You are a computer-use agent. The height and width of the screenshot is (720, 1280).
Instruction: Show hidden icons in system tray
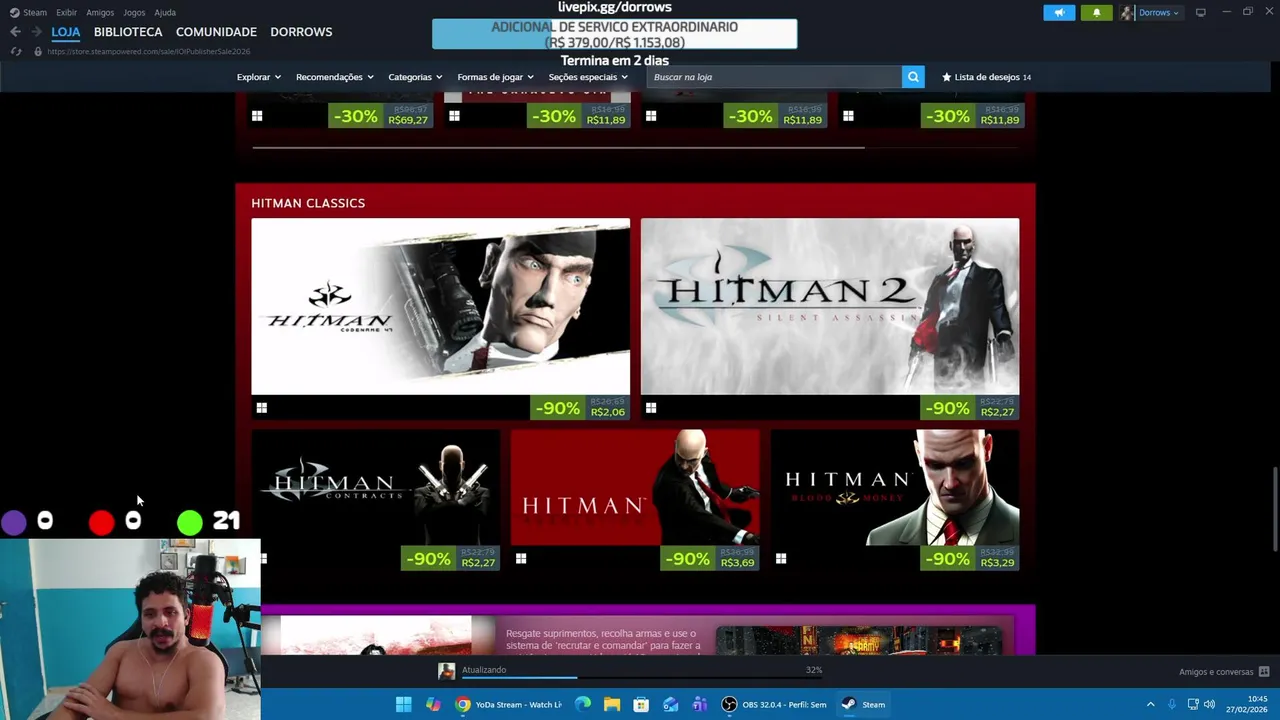(1150, 705)
